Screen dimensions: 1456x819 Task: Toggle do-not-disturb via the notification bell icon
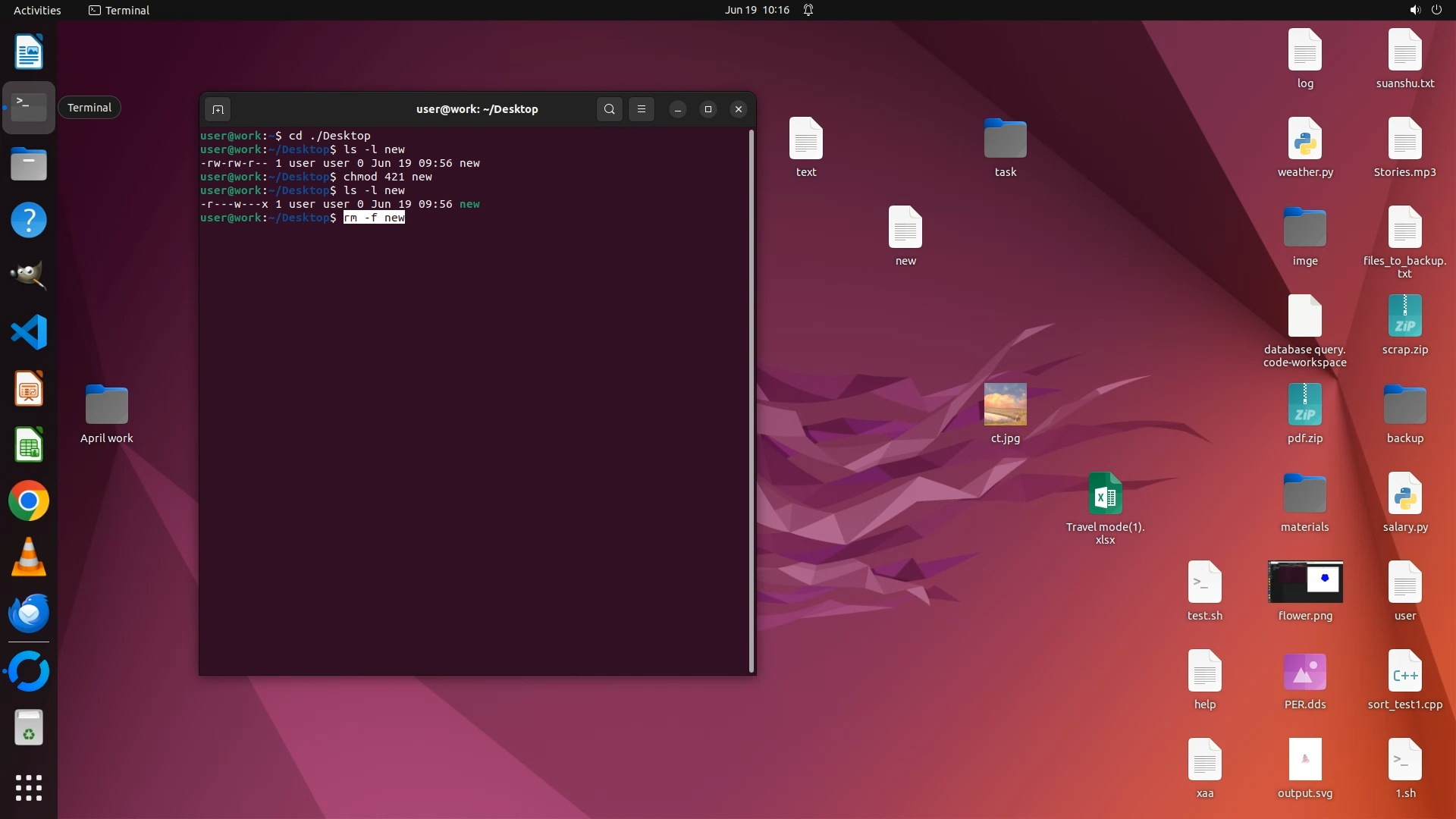pos(808,10)
